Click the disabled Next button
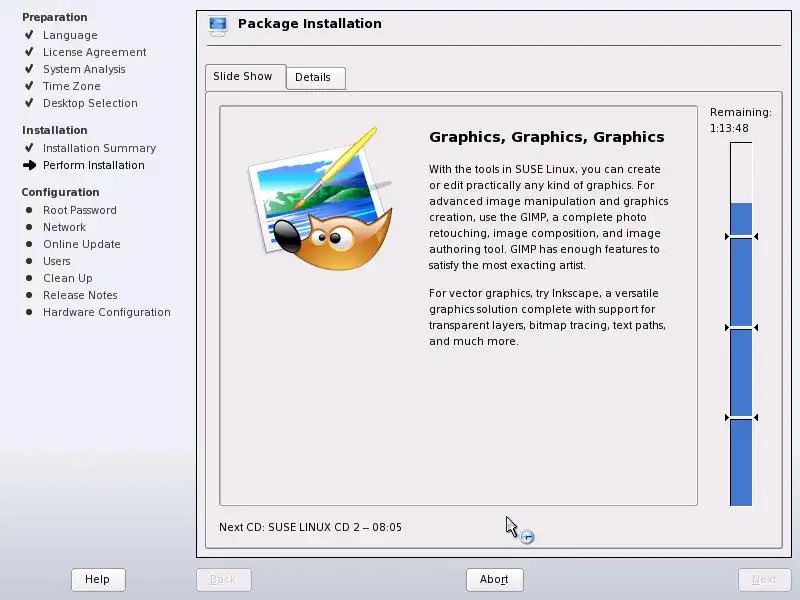Image resolution: width=800 pixels, height=600 pixels. click(764, 580)
